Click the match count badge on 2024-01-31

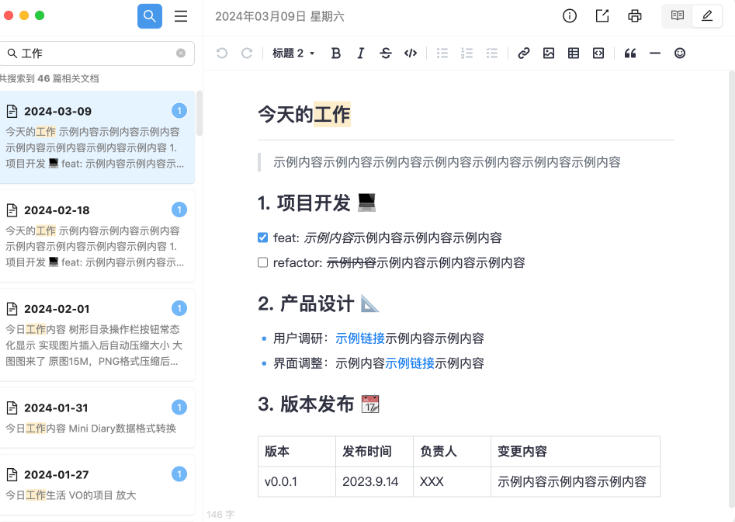pos(179,407)
